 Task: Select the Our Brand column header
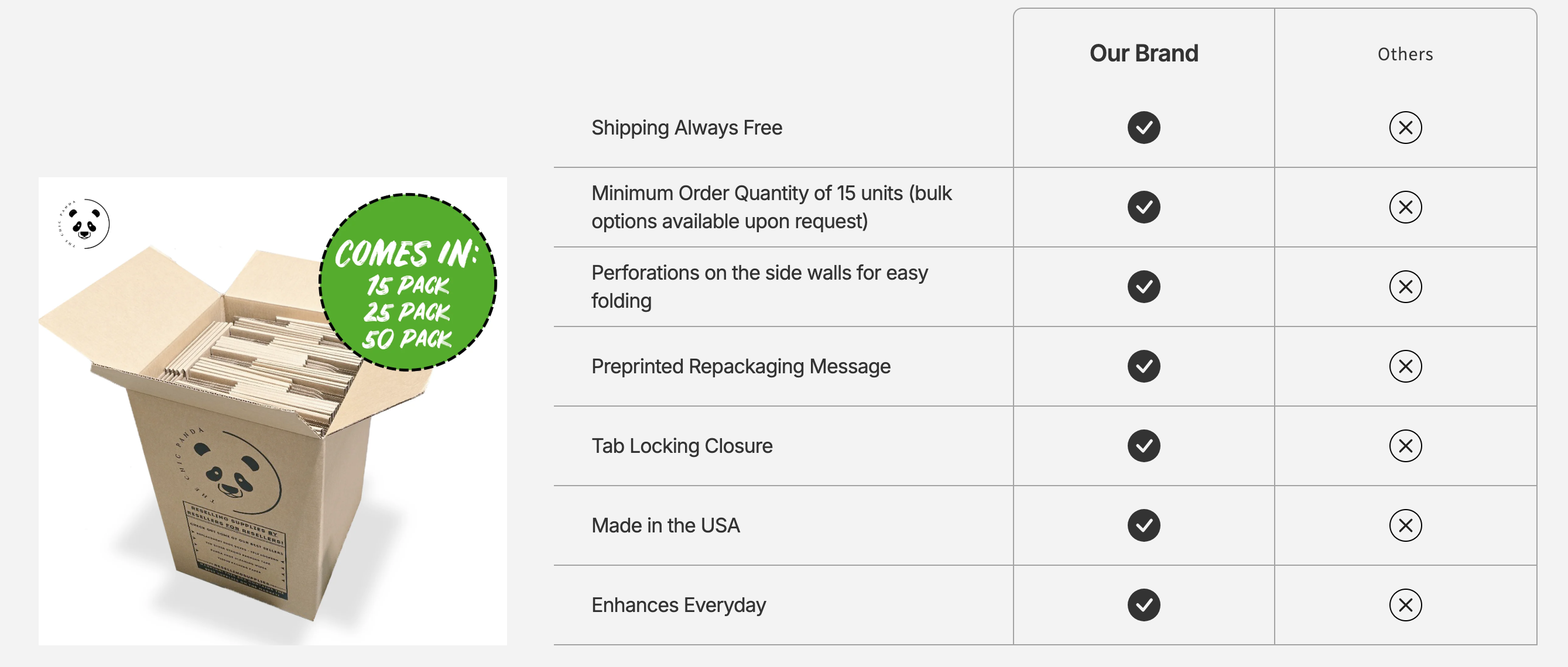(1144, 53)
